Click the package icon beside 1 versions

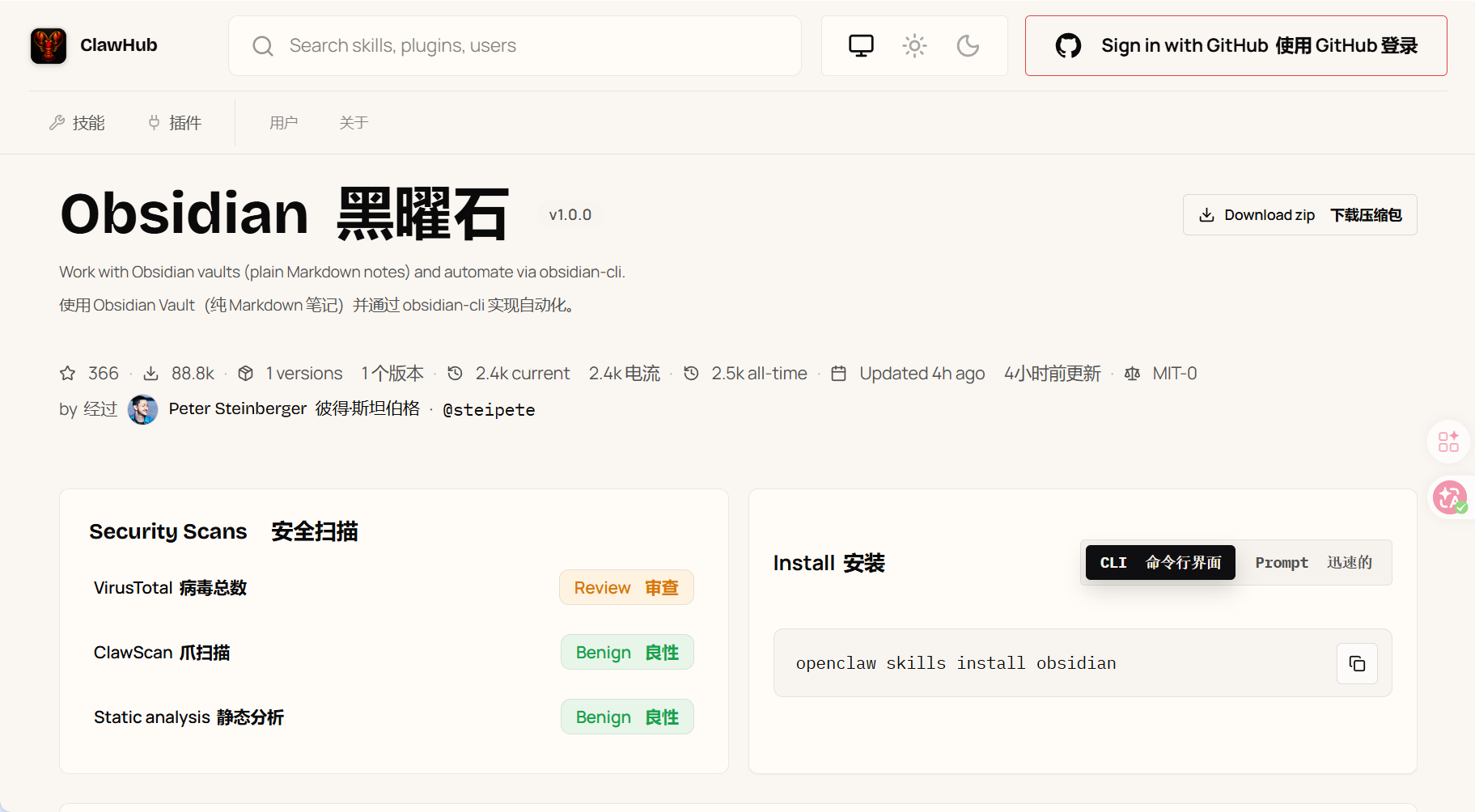[246, 374]
